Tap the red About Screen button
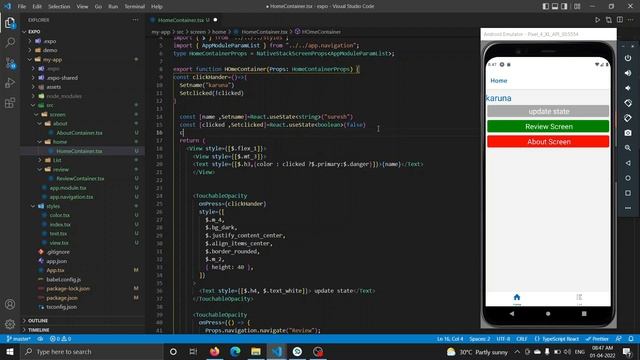 point(548,142)
